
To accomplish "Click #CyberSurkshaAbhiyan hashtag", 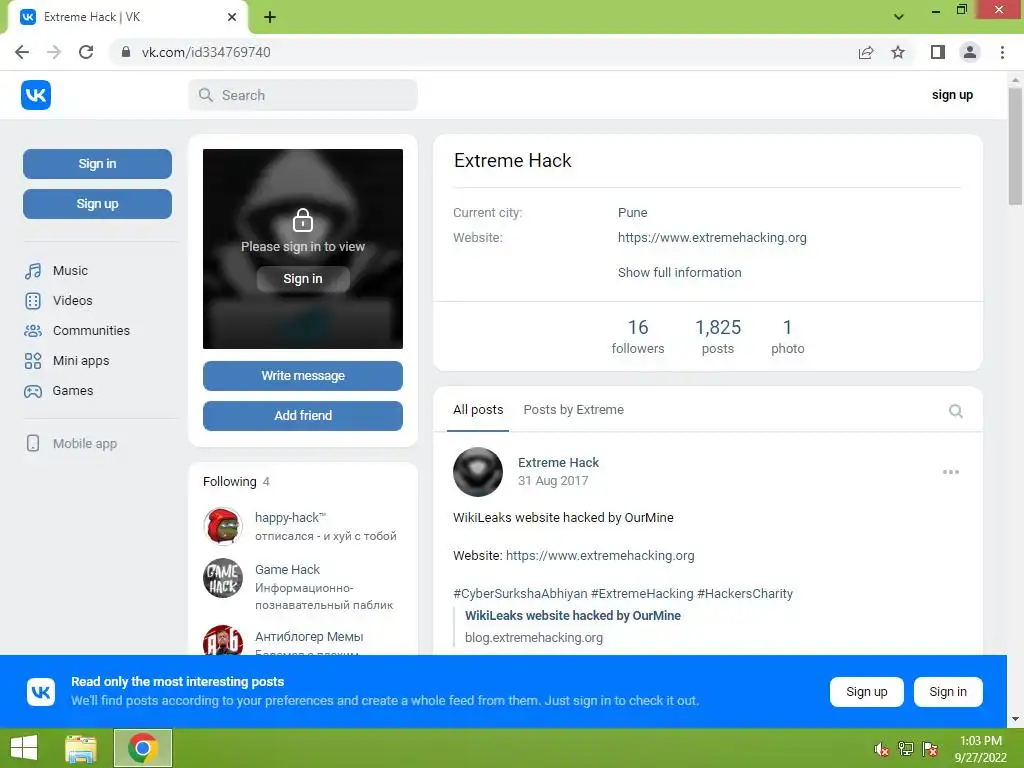I will (520, 594).
